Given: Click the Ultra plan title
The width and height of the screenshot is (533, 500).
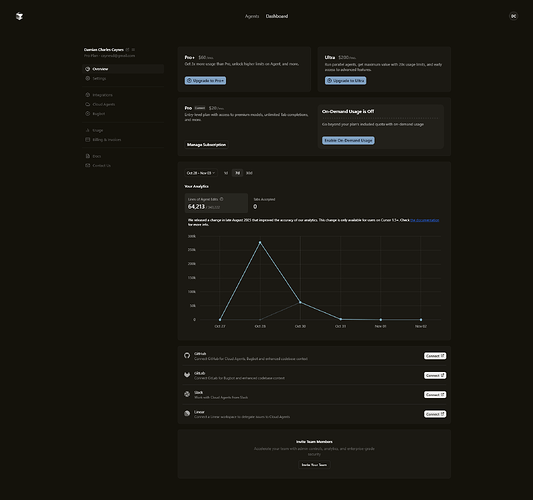Looking at the screenshot, I should pos(330,57).
